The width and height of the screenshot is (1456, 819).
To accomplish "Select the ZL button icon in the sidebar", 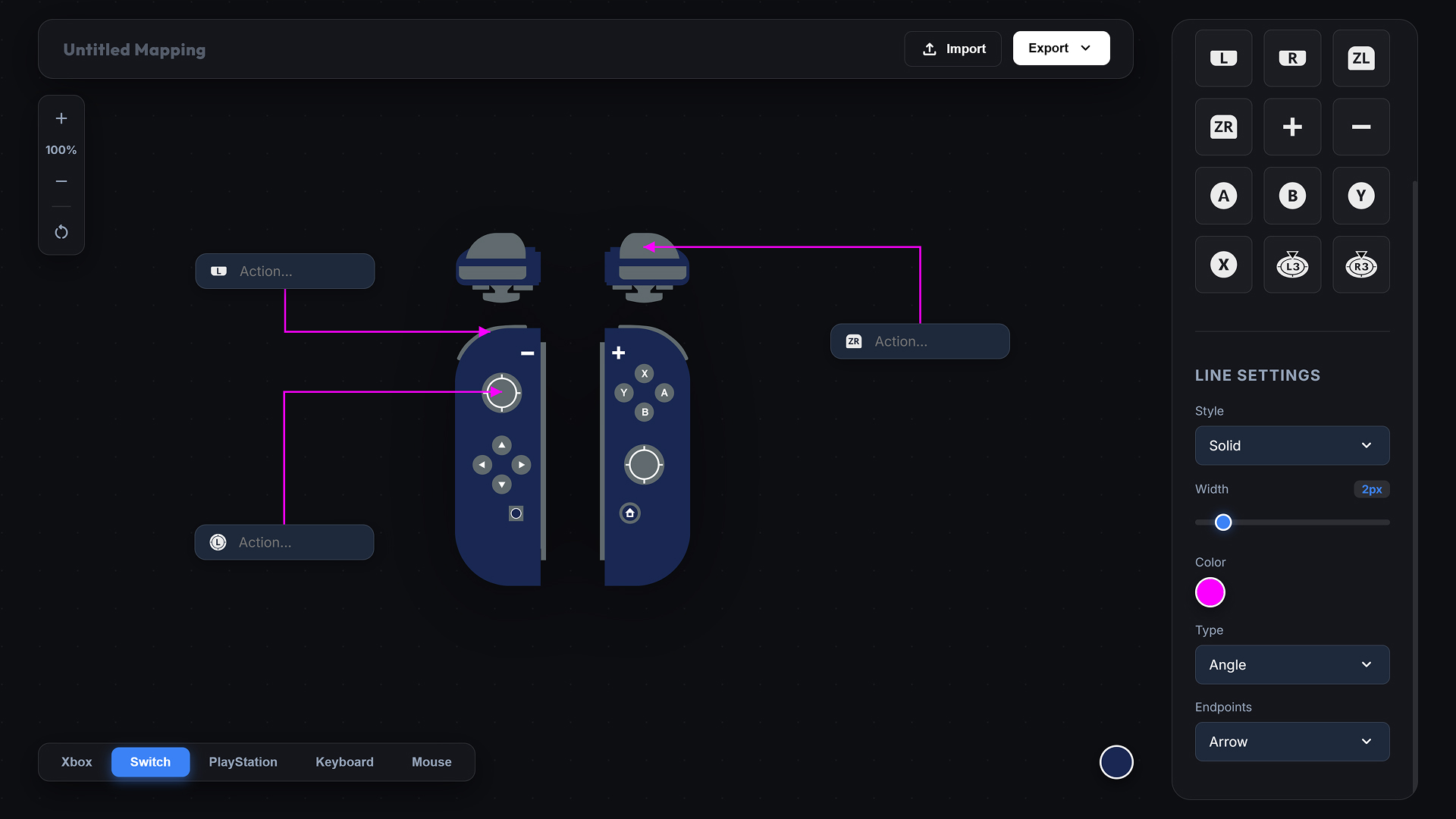I will [1360, 58].
